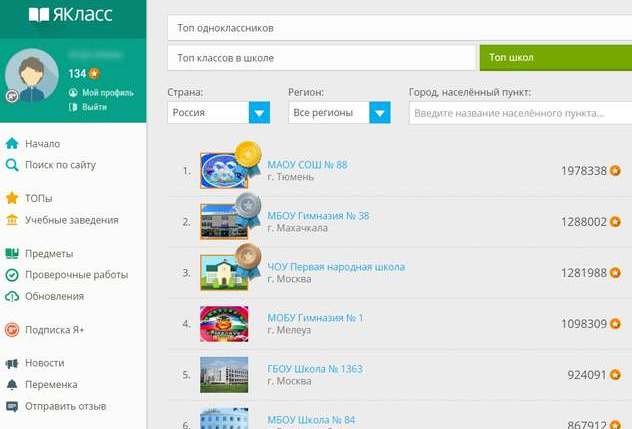Screen dimensions: 632x429
Task: Click the points star next to 1288002
Action: 615,222
